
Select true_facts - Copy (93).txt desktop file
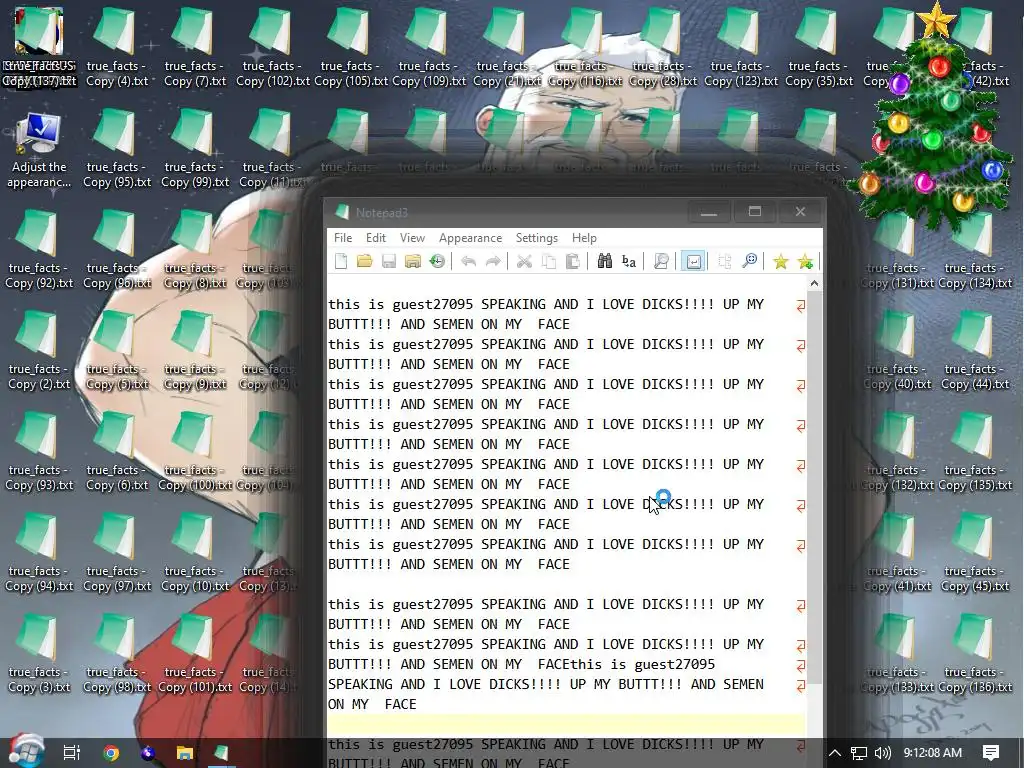point(39,452)
